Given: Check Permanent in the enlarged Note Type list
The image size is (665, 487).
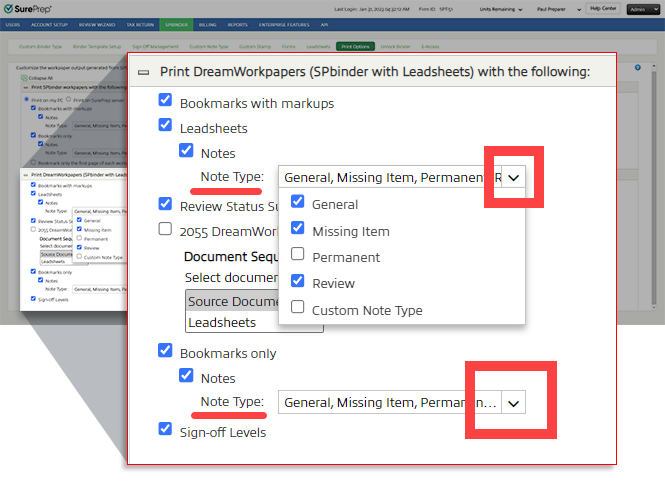Looking at the screenshot, I should point(297,254).
